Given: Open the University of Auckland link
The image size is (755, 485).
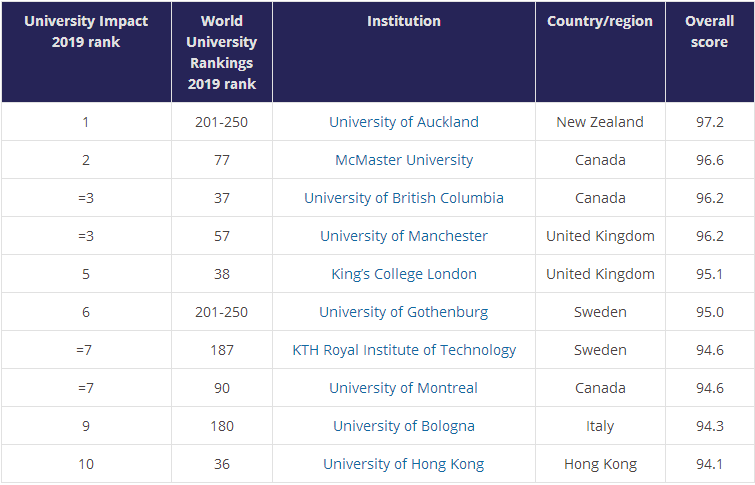Looking at the screenshot, I should coord(403,122).
